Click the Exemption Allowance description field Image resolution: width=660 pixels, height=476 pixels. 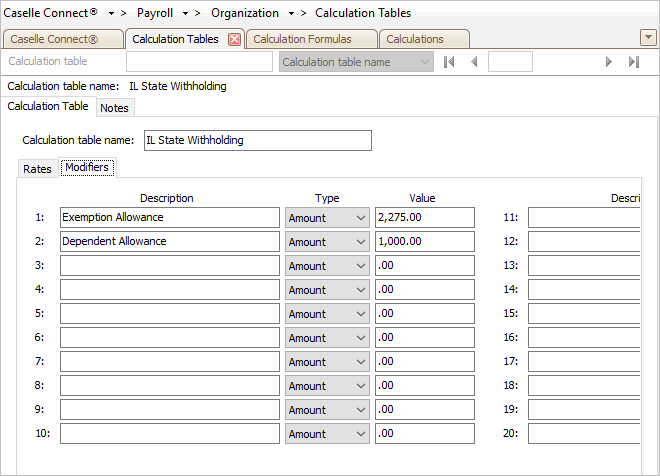(x=170, y=218)
